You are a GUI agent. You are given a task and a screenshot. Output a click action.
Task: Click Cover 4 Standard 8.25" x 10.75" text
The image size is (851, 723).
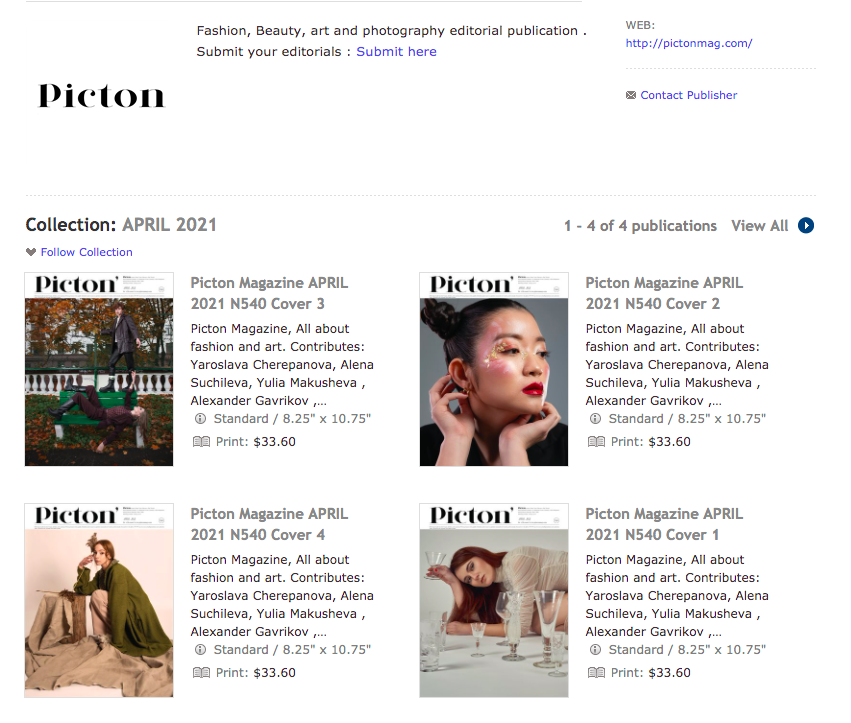[292, 649]
